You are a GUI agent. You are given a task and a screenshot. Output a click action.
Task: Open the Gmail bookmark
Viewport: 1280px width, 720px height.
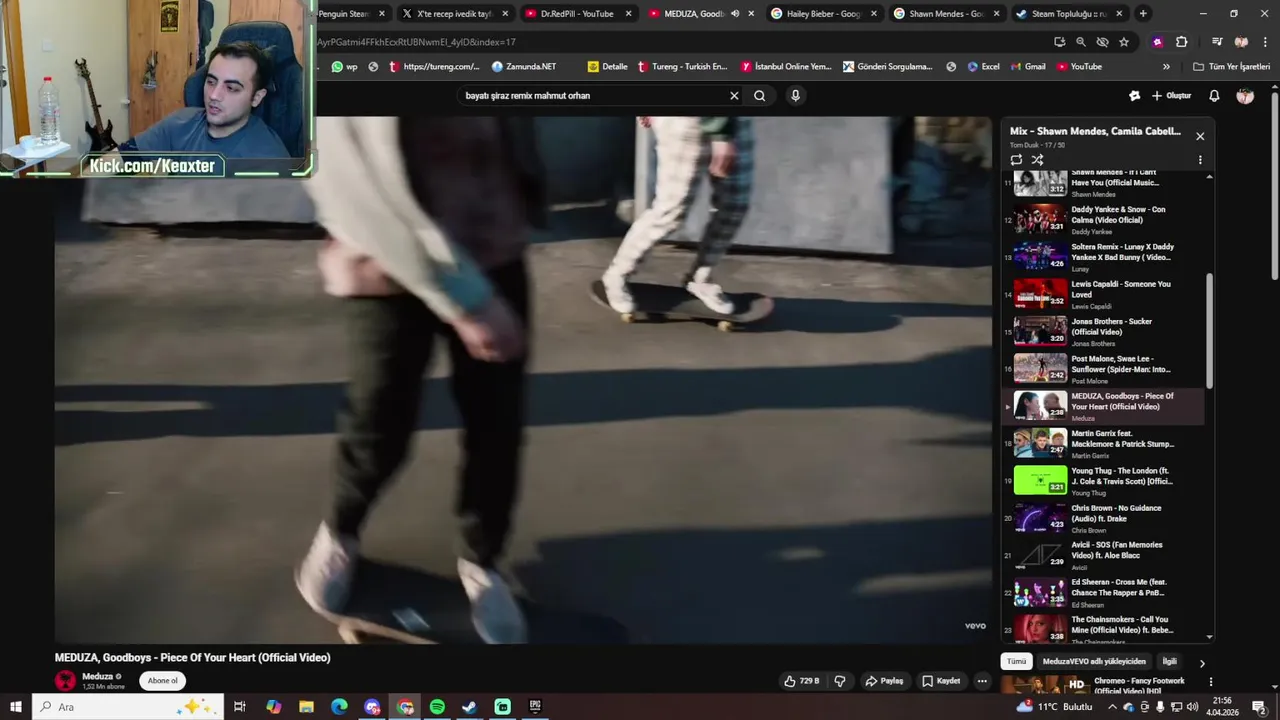1027,67
